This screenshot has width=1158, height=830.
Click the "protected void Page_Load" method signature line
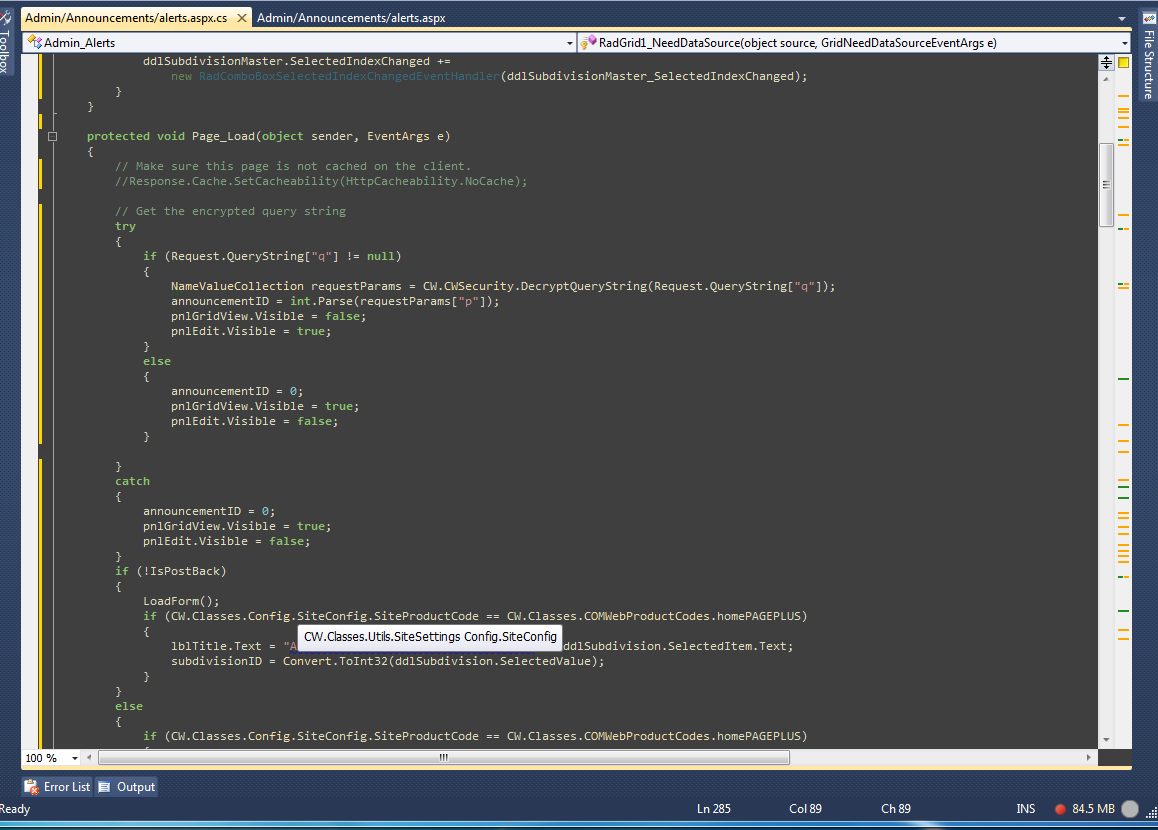coord(269,137)
